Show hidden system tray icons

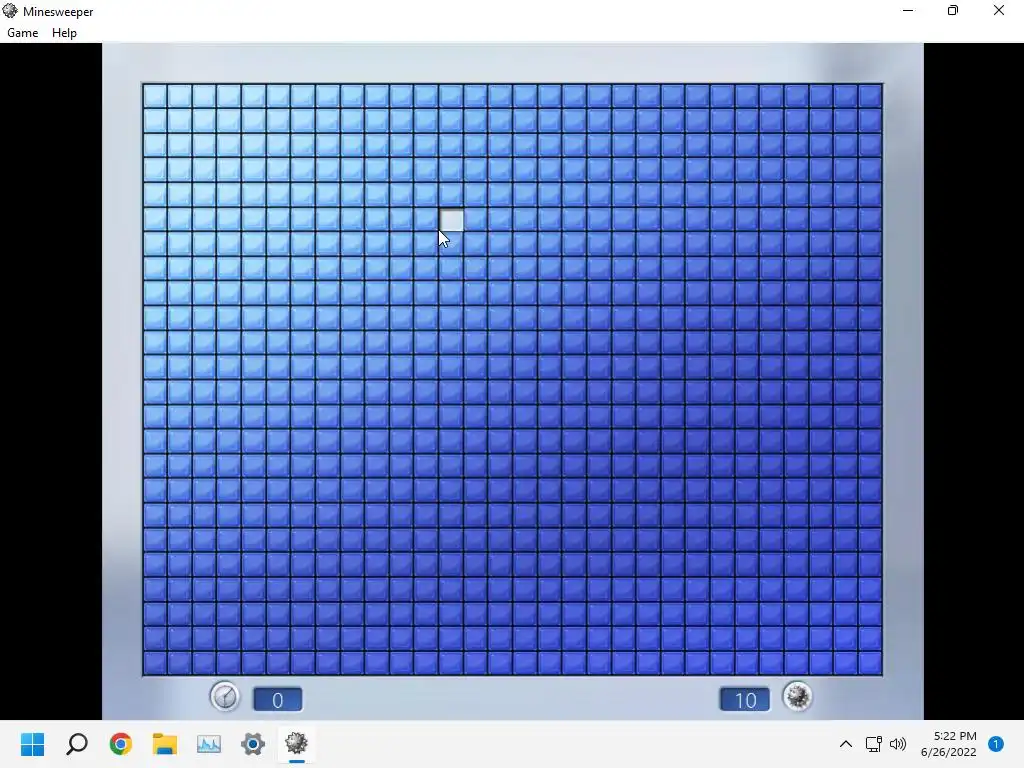point(846,744)
